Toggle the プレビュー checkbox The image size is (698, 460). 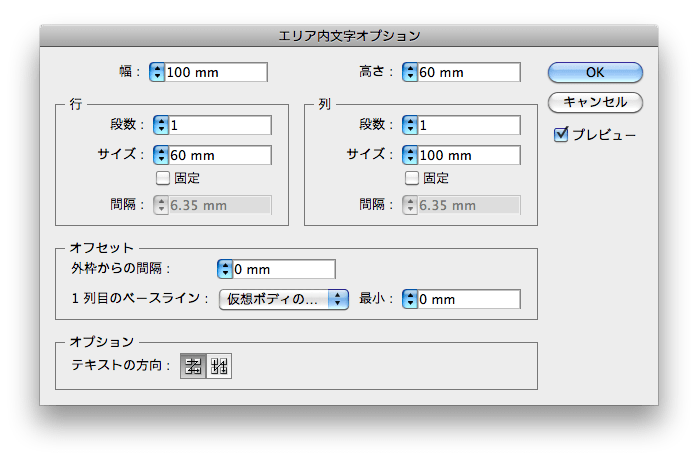[x=561, y=133]
